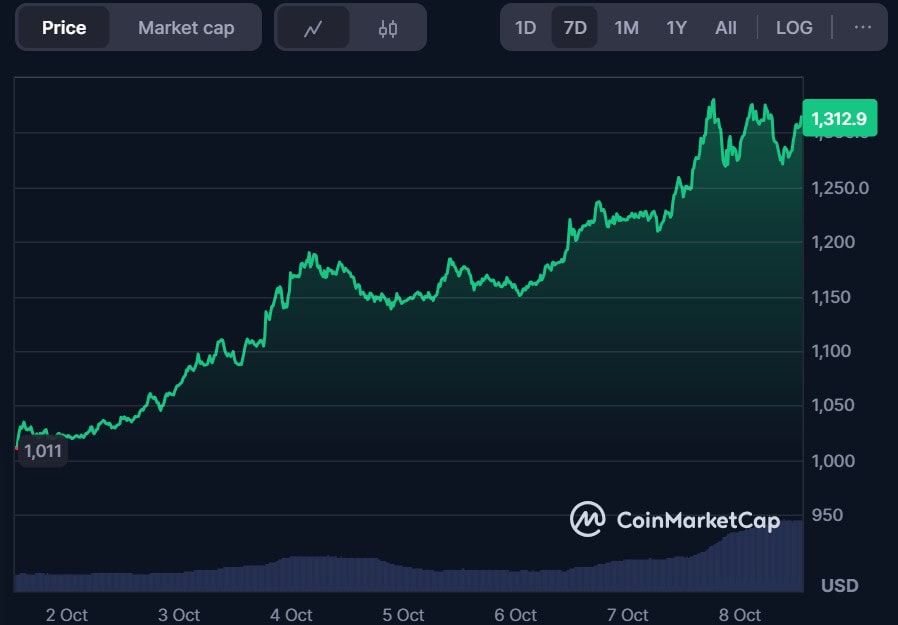Click the 6 Oct axis label
The image size is (898, 625).
click(514, 614)
